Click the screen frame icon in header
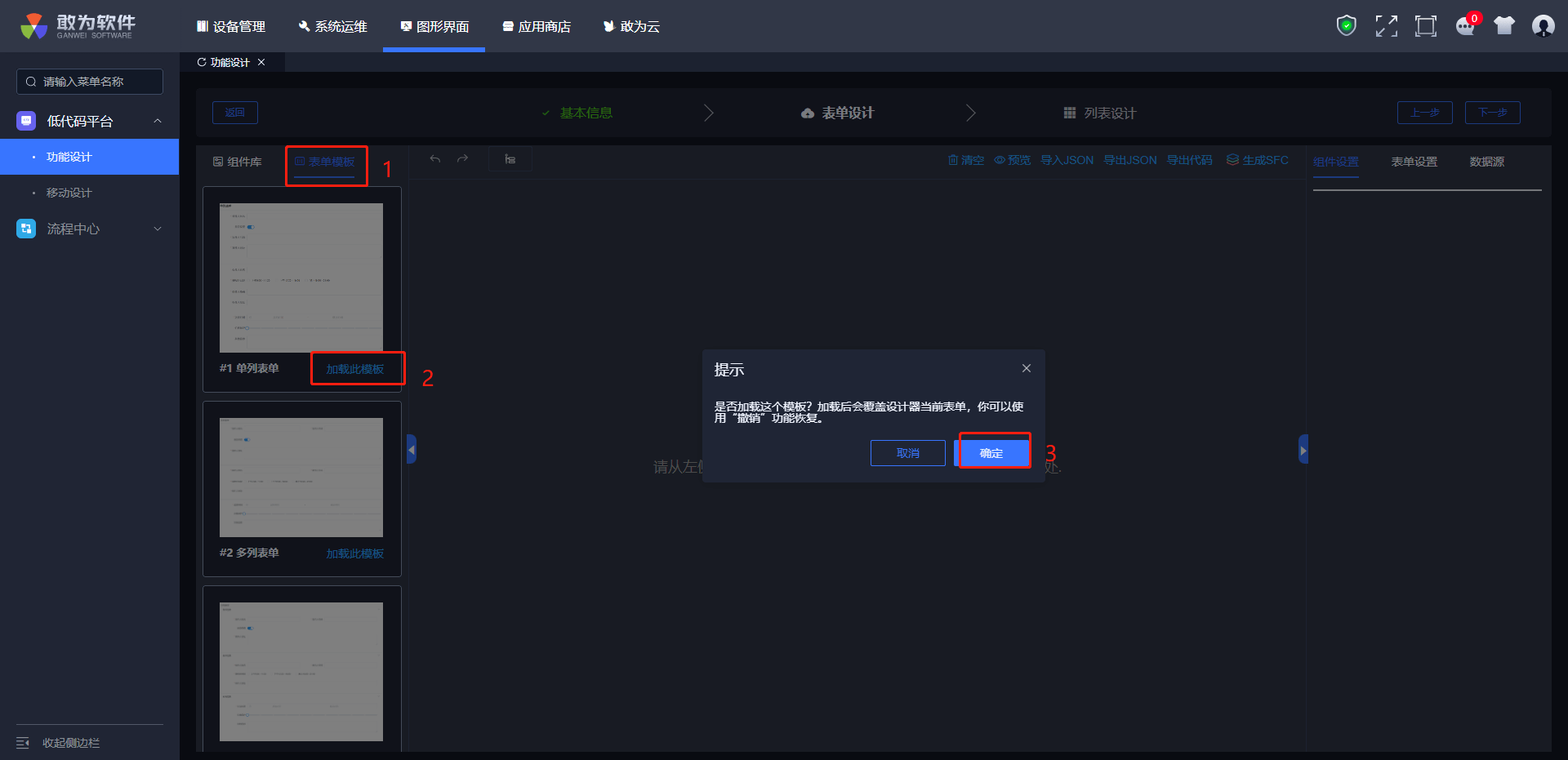This screenshot has width=1568, height=760. pyautogui.click(x=1425, y=26)
